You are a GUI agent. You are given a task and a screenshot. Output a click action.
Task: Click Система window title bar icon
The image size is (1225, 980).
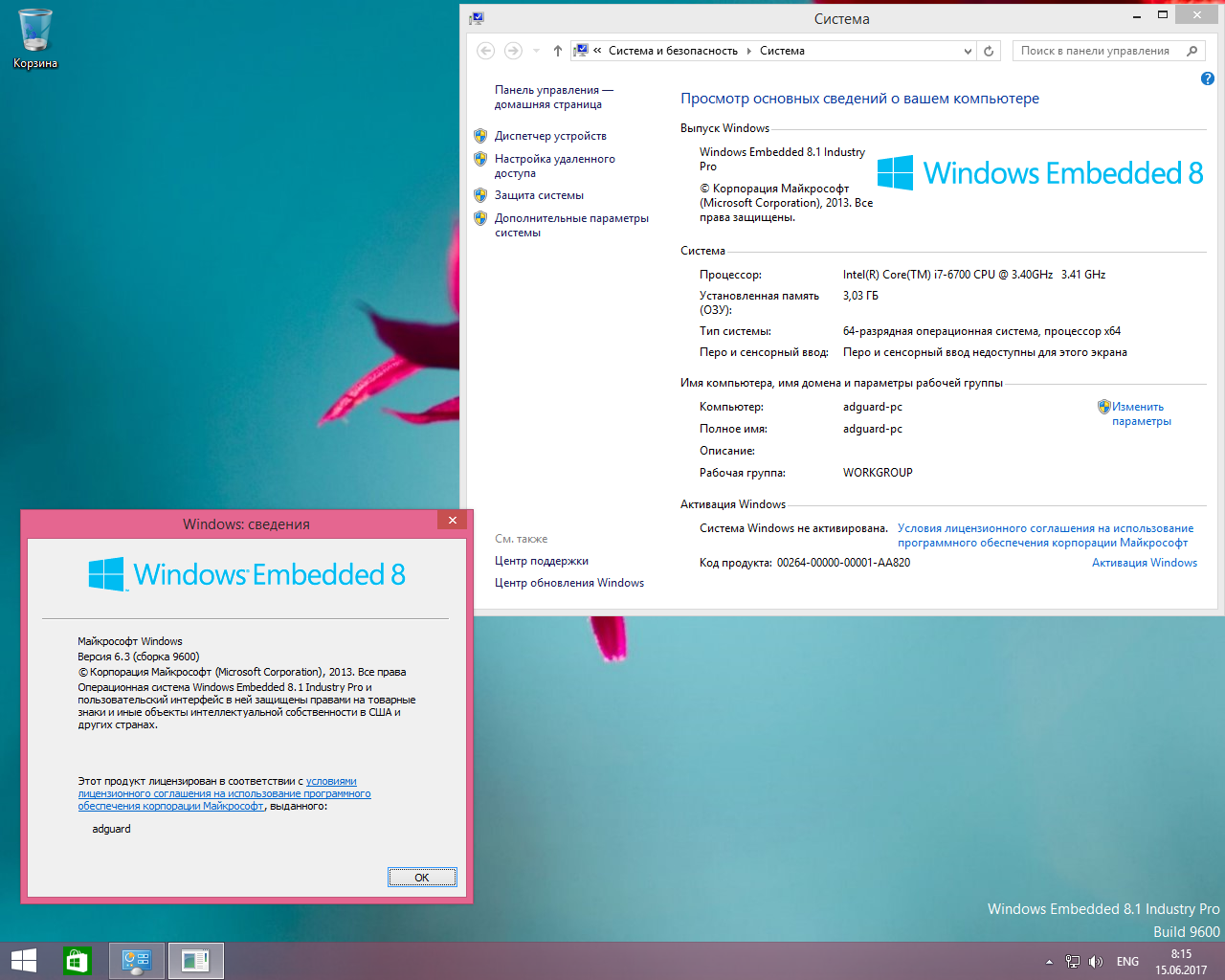[477, 18]
